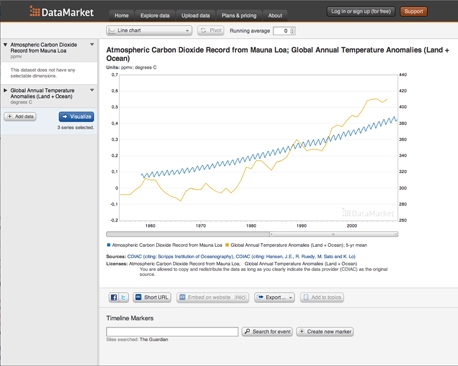
Task: Click Log in or sign up button
Action: pos(361,12)
